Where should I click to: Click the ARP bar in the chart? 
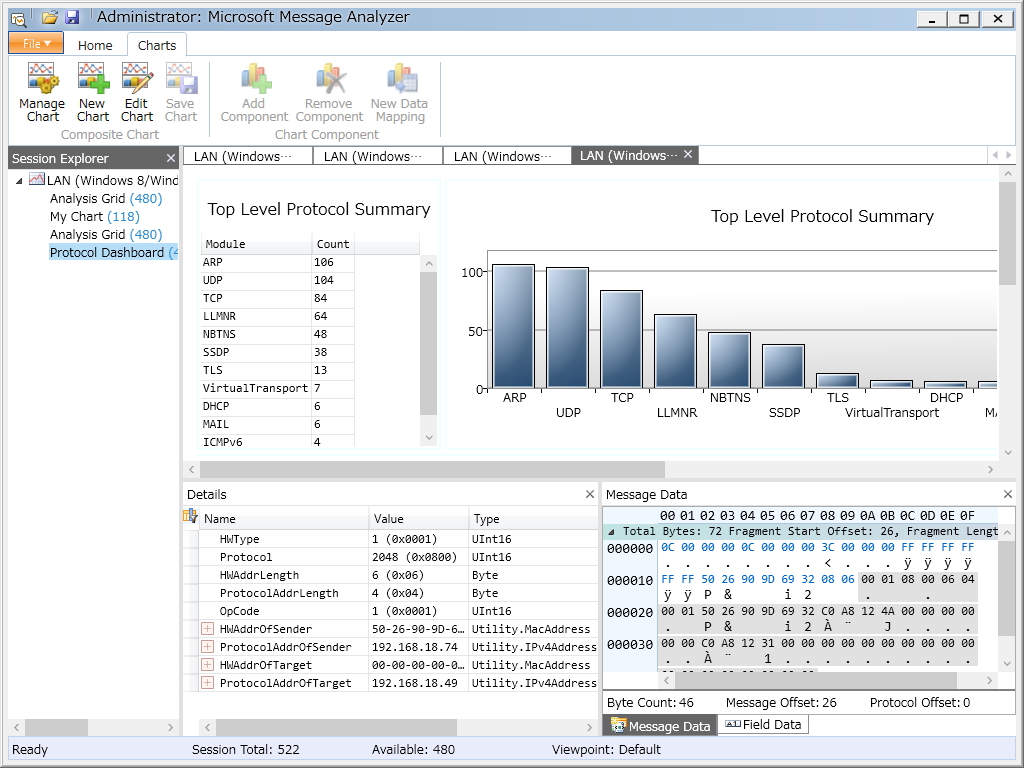coord(513,326)
